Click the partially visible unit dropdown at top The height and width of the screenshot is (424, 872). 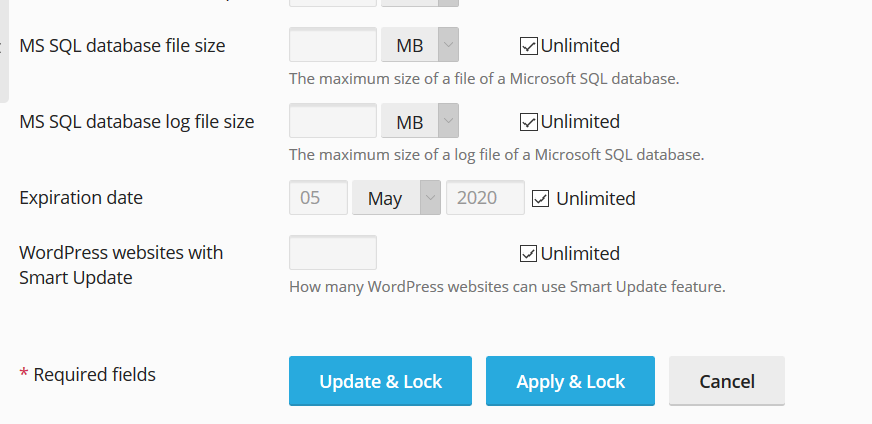coord(420,3)
